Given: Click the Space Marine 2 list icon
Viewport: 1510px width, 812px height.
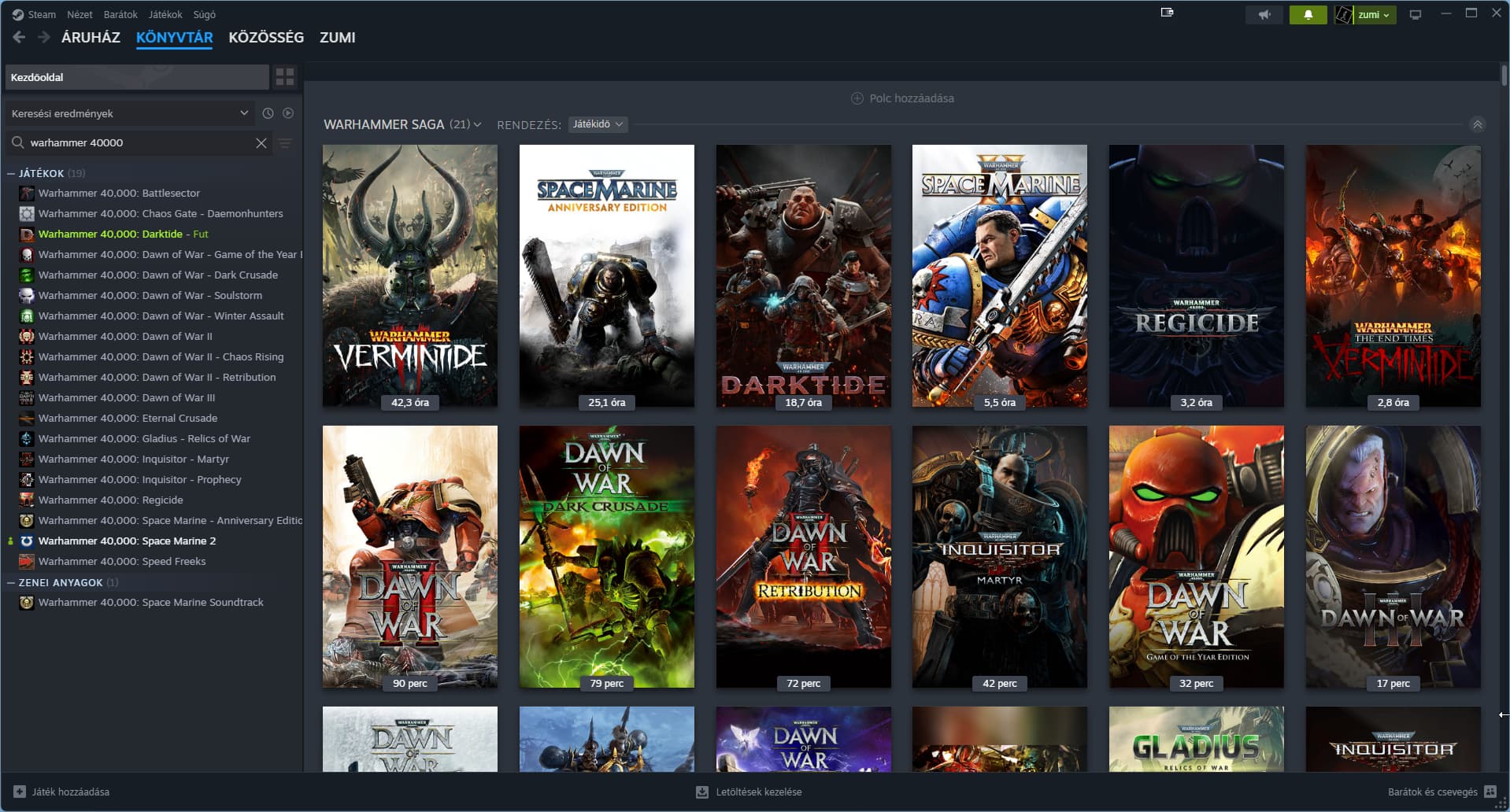Looking at the screenshot, I should click(27, 541).
